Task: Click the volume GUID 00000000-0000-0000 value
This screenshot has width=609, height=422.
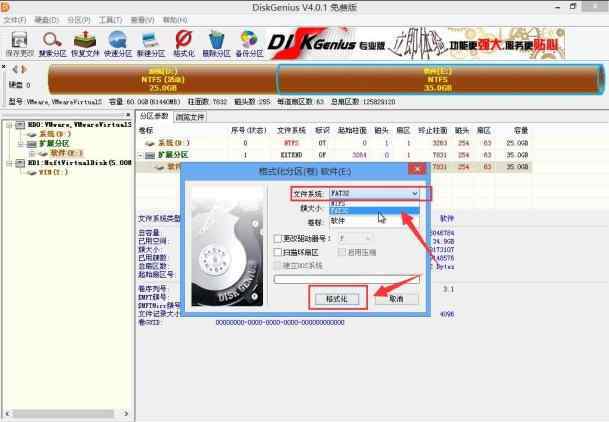Action: [x=280, y=323]
